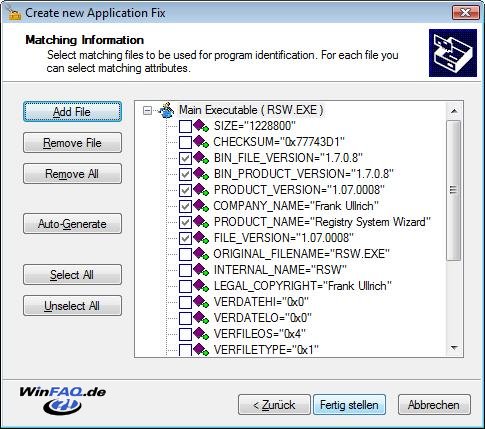Click the attribute icon next to INTERNAL_NAME
The width and height of the screenshot is (485, 429).
pyautogui.click(x=201, y=270)
